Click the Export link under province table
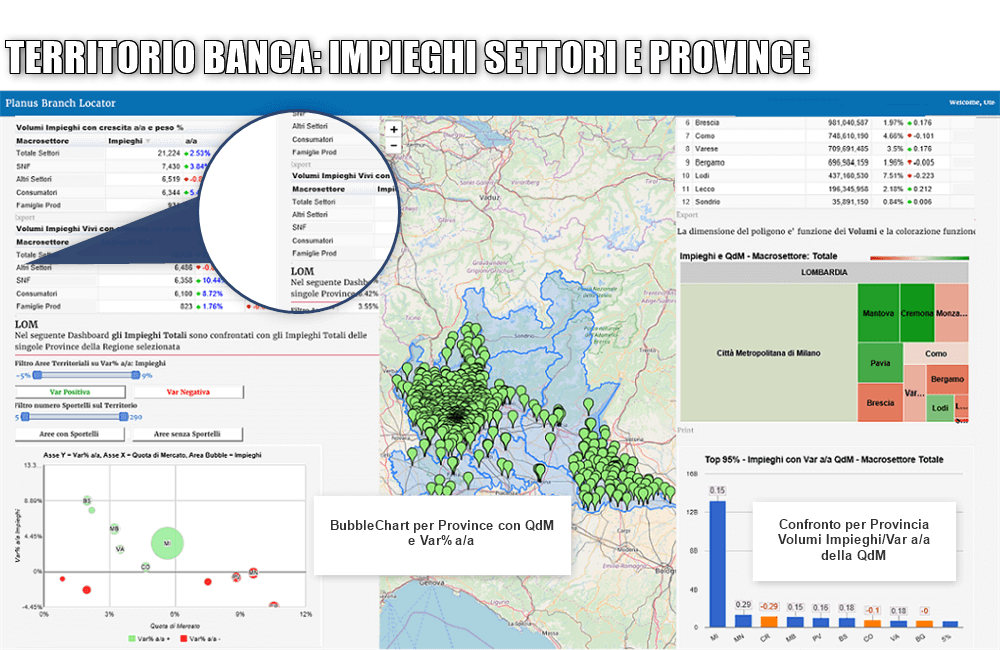 click(688, 215)
